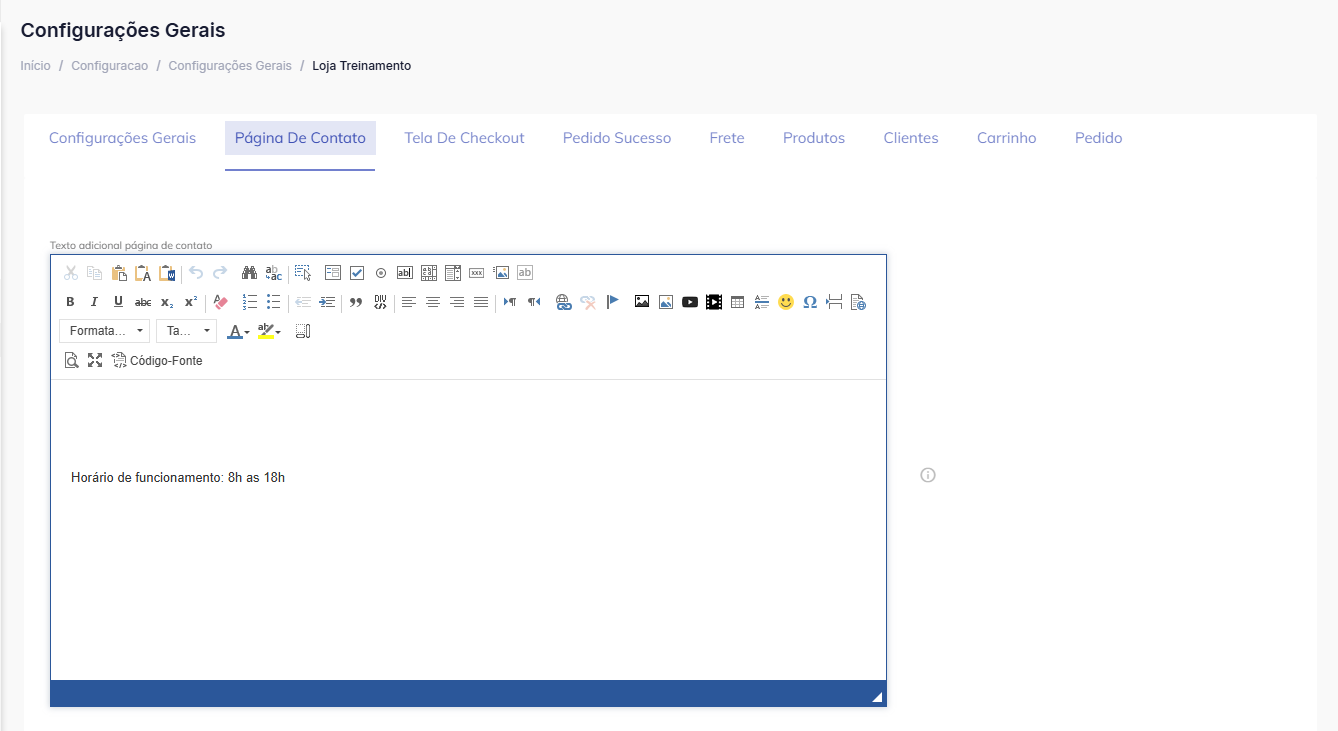1338x731 pixels.
Task: Insert special character with Omega icon
Action: 809,302
